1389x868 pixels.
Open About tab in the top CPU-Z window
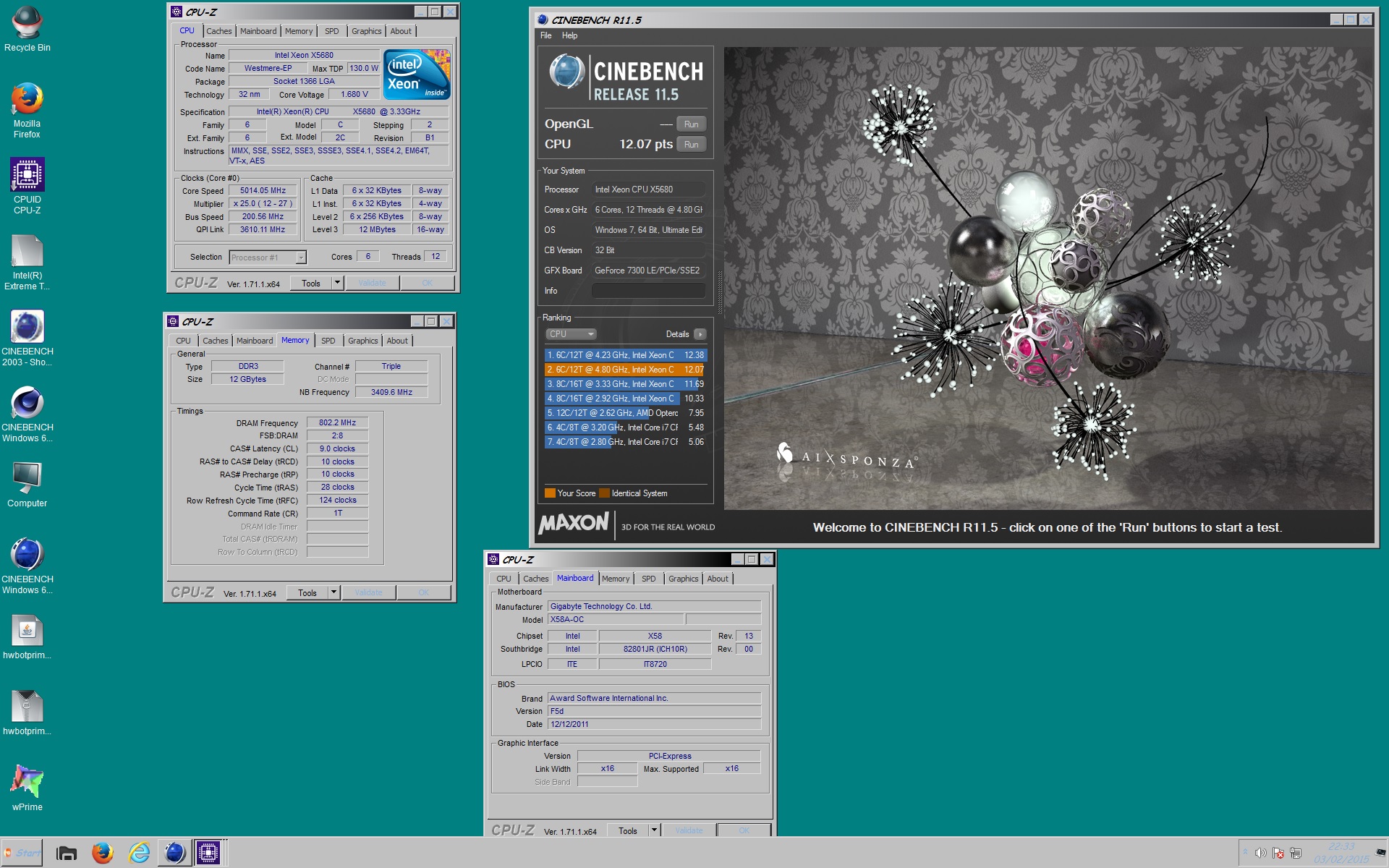[401, 31]
